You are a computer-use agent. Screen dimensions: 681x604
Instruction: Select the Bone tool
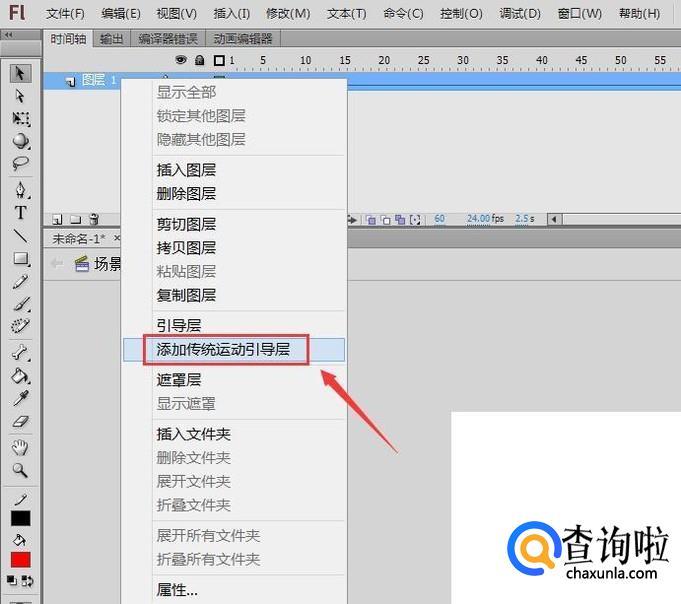[20, 353]
